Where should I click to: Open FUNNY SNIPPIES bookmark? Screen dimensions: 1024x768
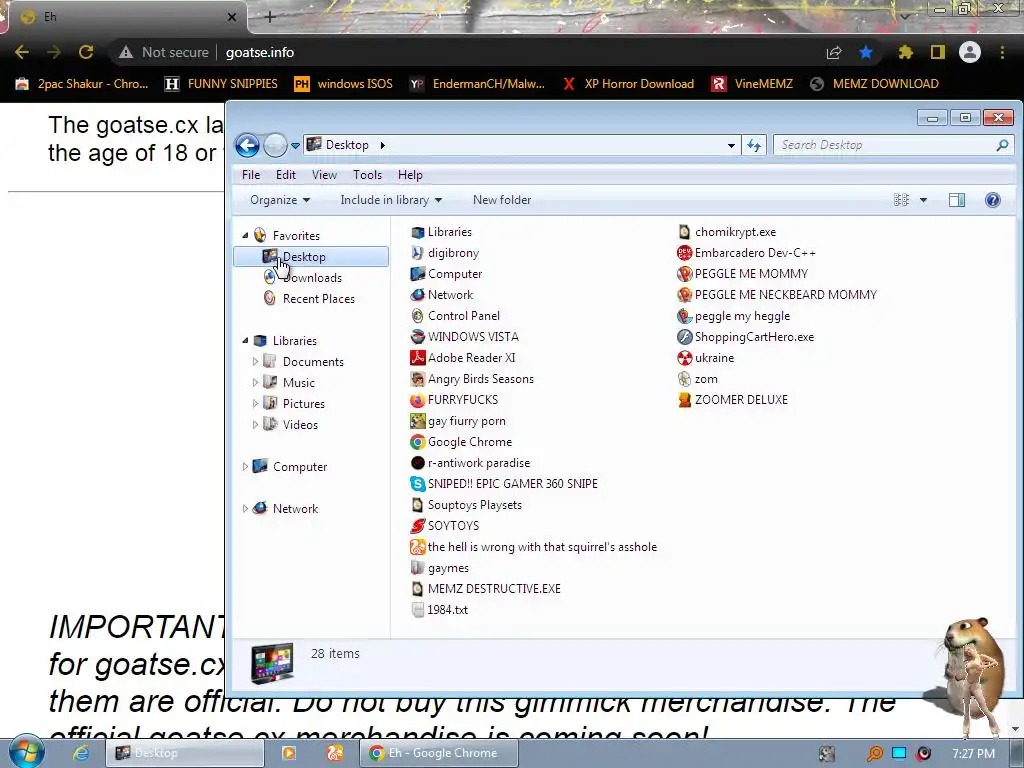tap(221, 84)
